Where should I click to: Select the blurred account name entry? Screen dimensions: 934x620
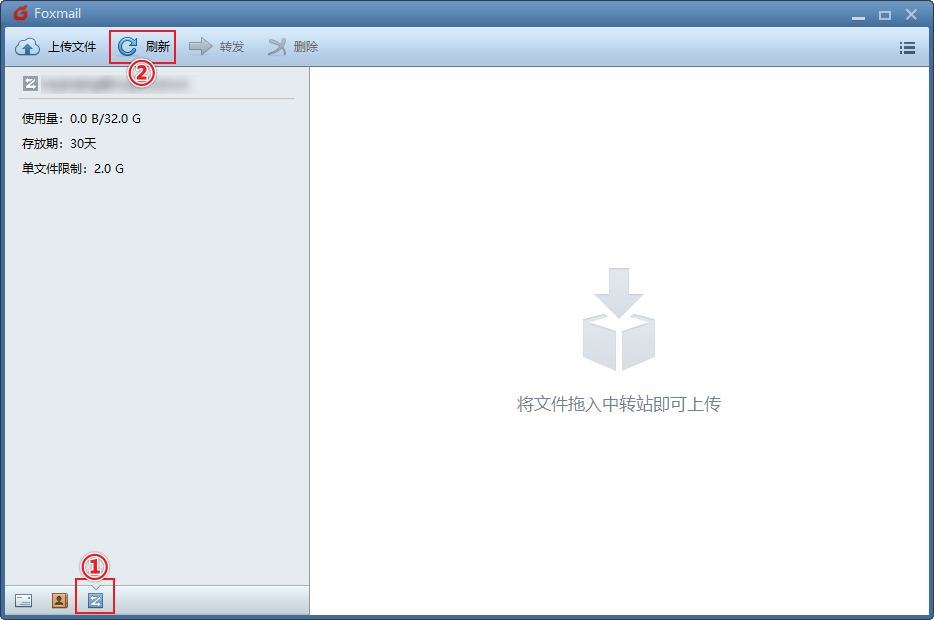115,84
